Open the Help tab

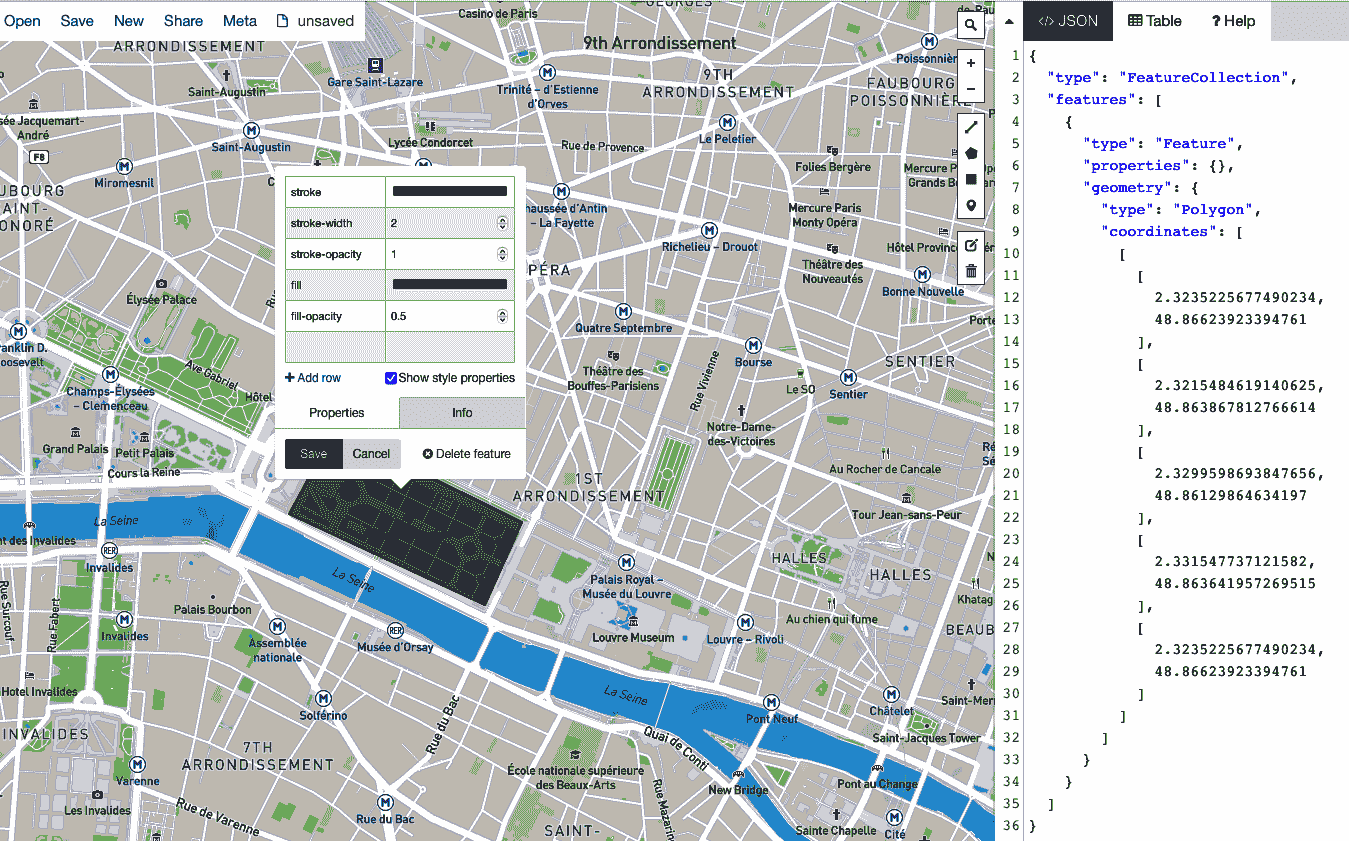coord(1233,21)
